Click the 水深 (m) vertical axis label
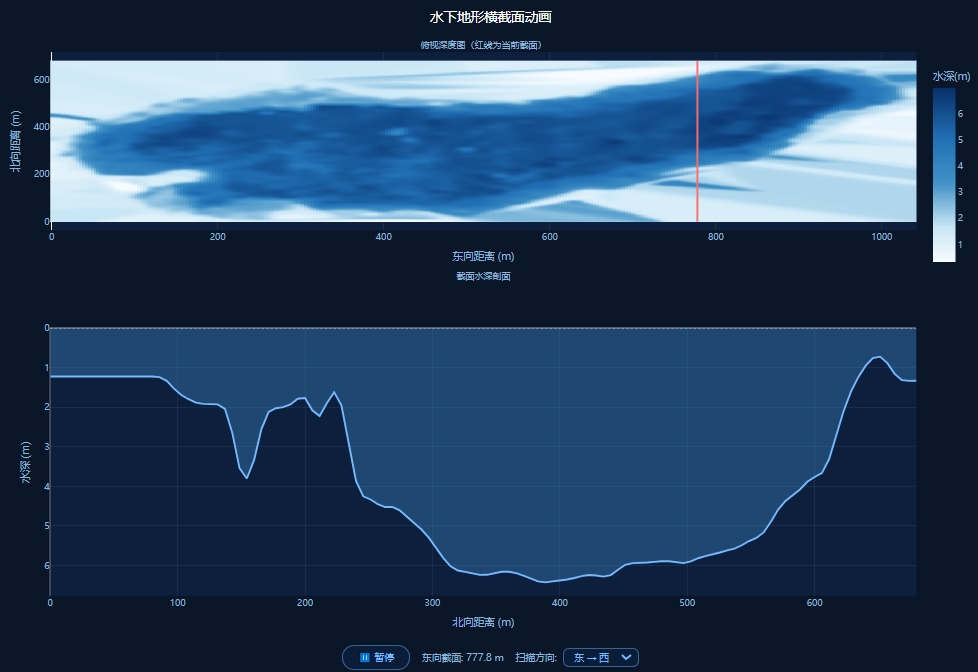 point(25,462)
